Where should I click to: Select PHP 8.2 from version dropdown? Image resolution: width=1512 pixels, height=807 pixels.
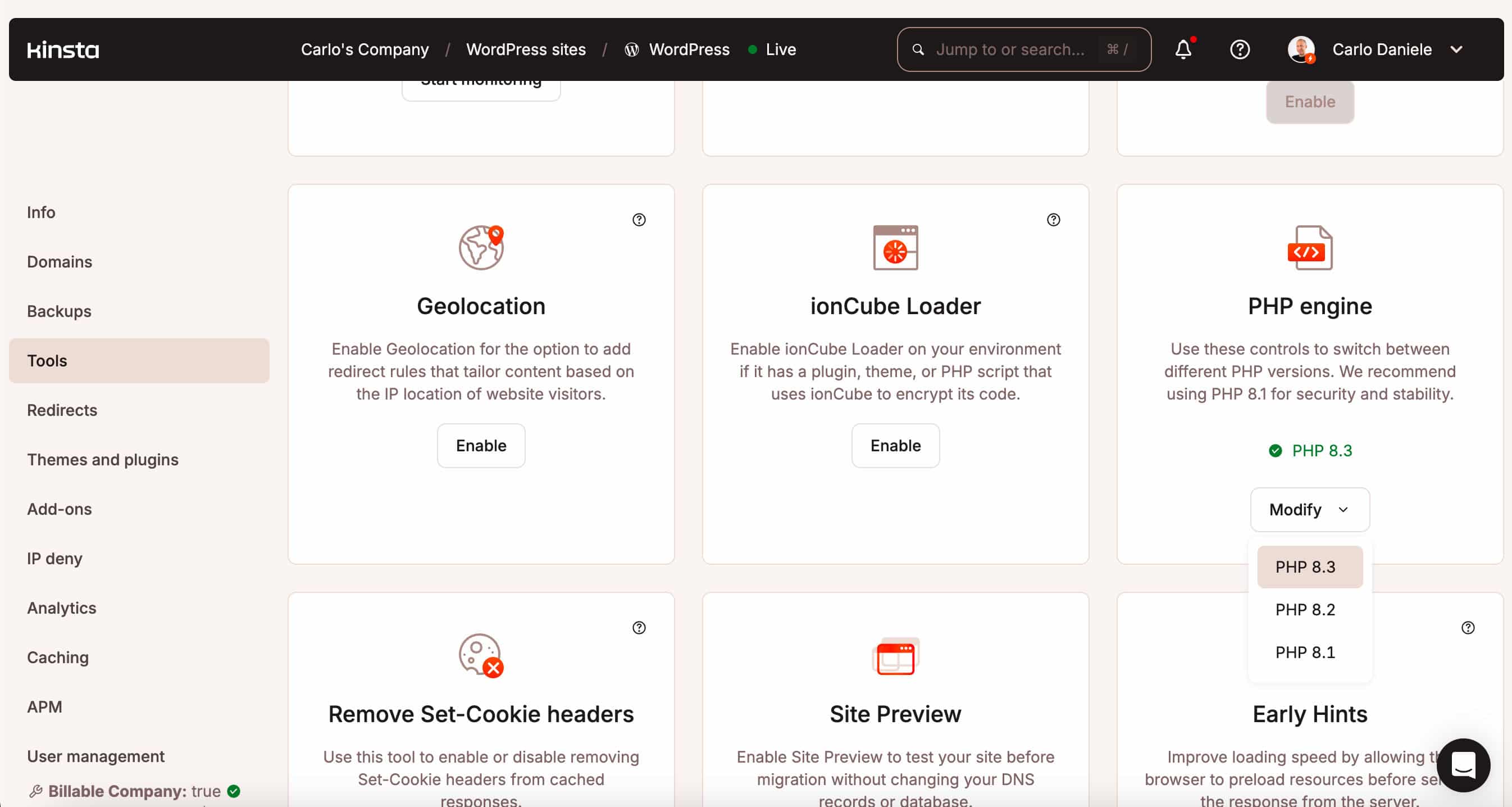(1305, 609)
